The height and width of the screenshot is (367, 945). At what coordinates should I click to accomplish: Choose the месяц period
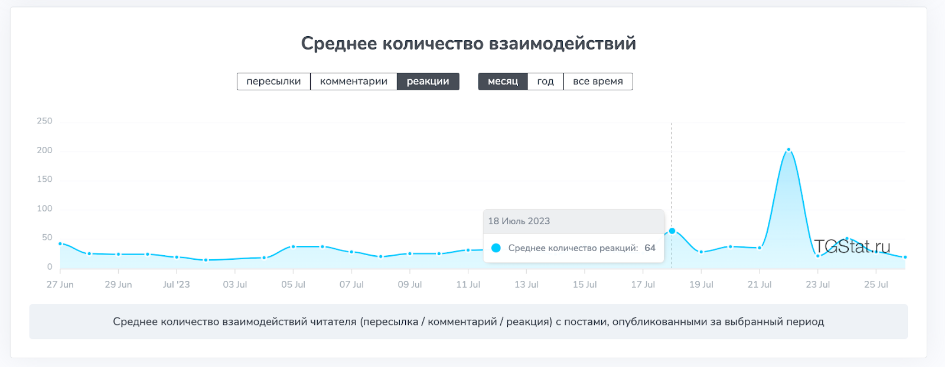coord(503,81)
